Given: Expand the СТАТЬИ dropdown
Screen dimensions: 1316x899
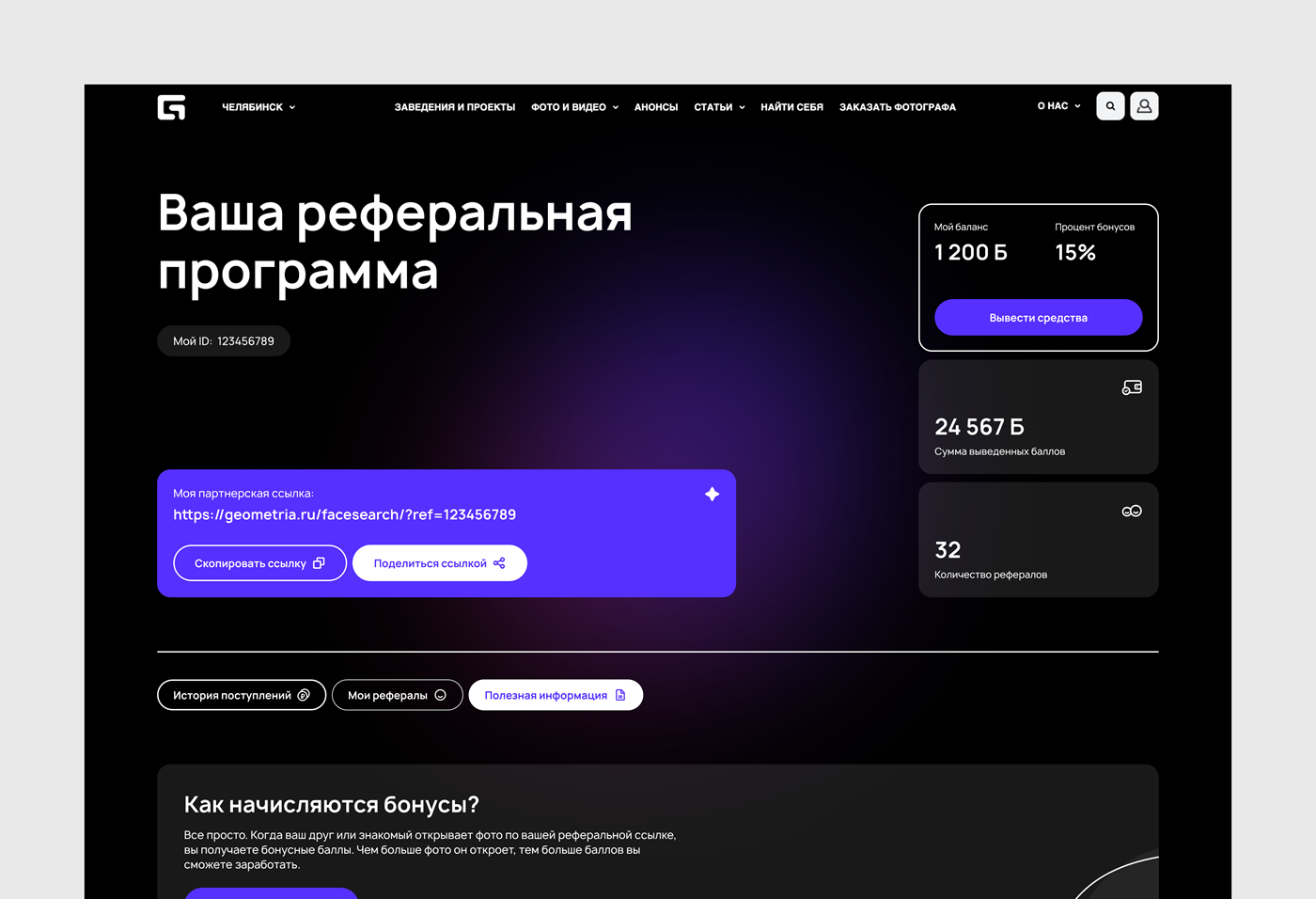Looking at the screenshot, I should 719,106.
